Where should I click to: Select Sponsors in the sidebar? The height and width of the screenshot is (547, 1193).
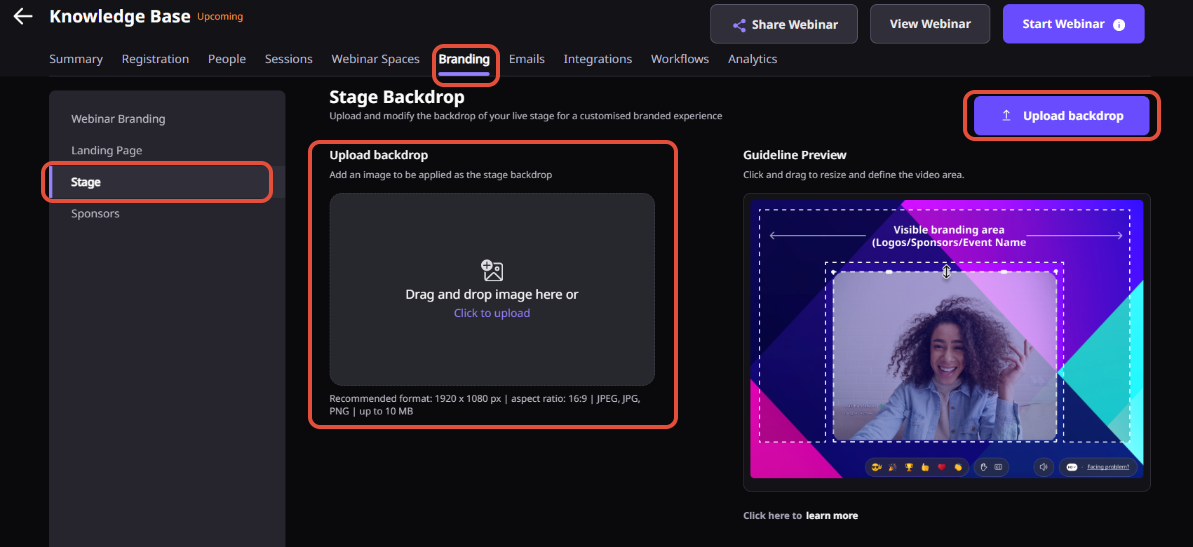click(95, 214)
